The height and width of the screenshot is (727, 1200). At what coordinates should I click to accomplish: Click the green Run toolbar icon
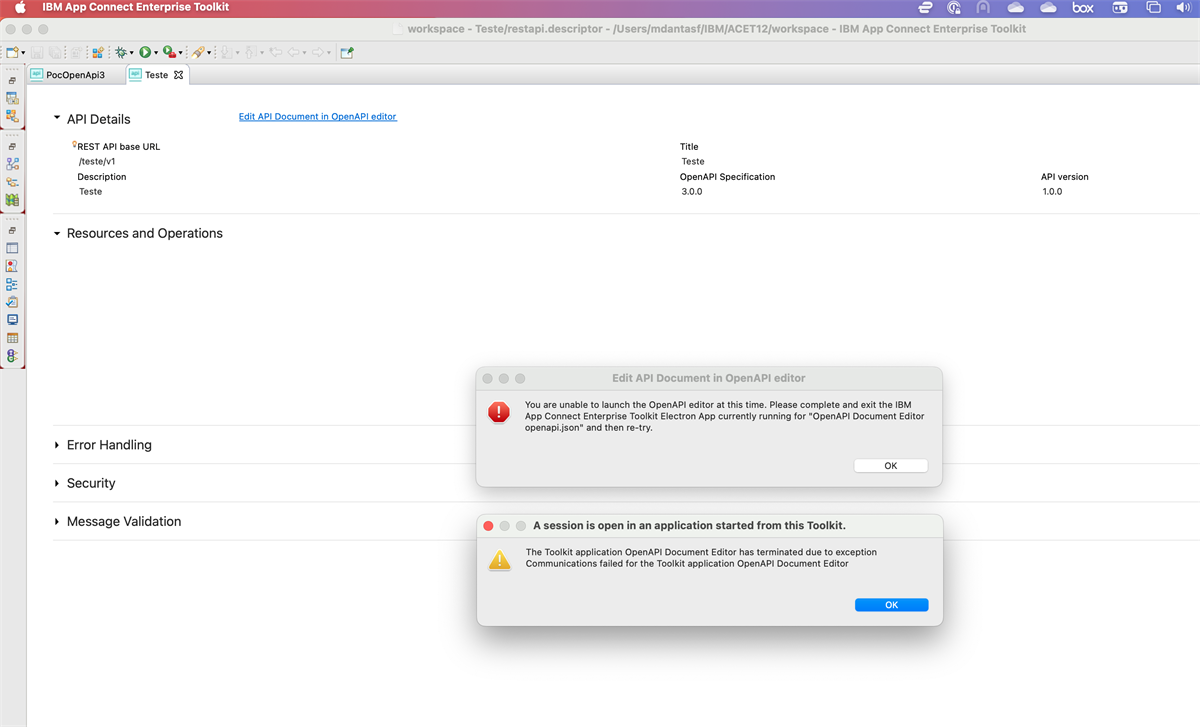[145, 52]
